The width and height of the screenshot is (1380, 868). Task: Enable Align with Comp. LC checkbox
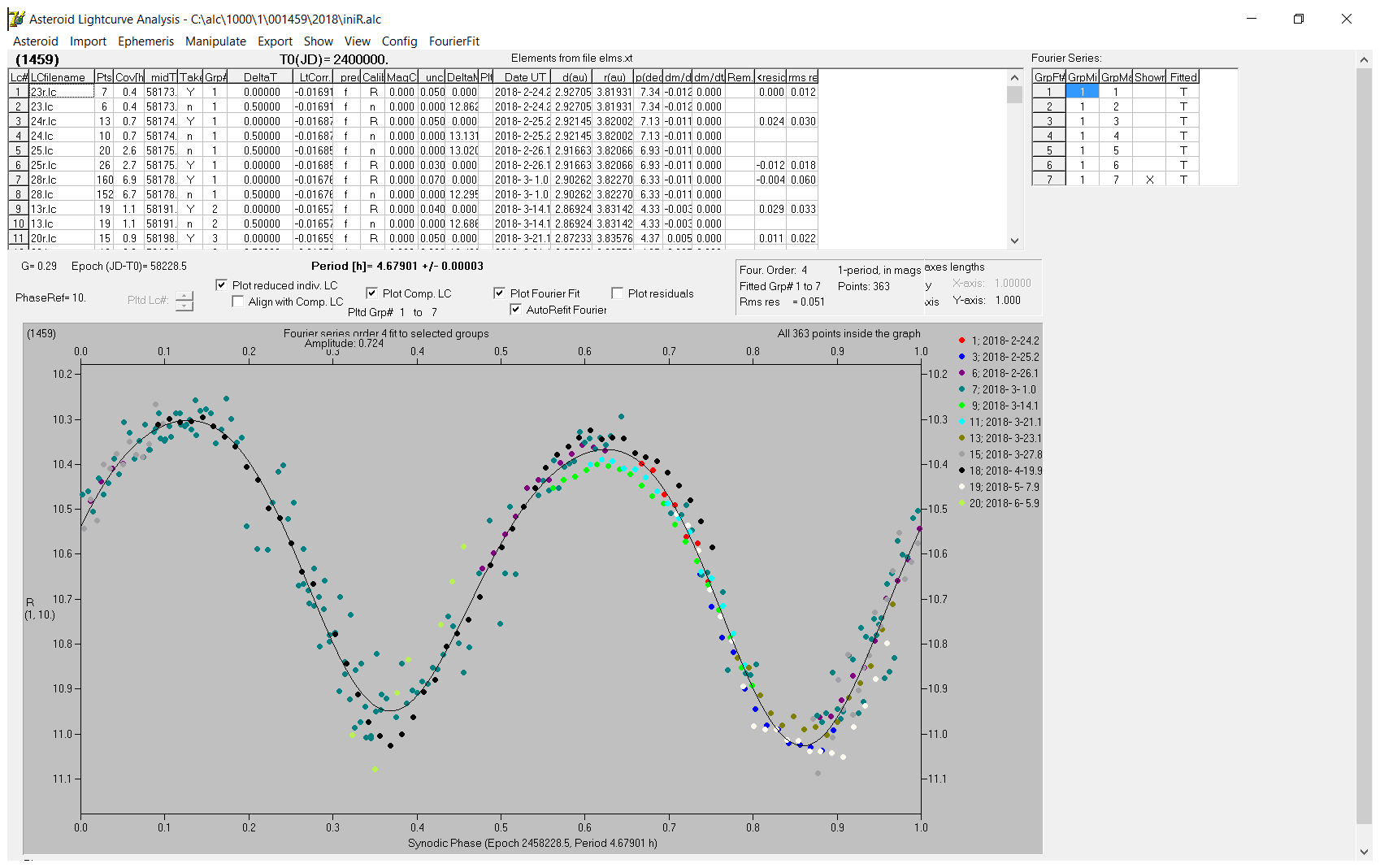tap(237, 302)
